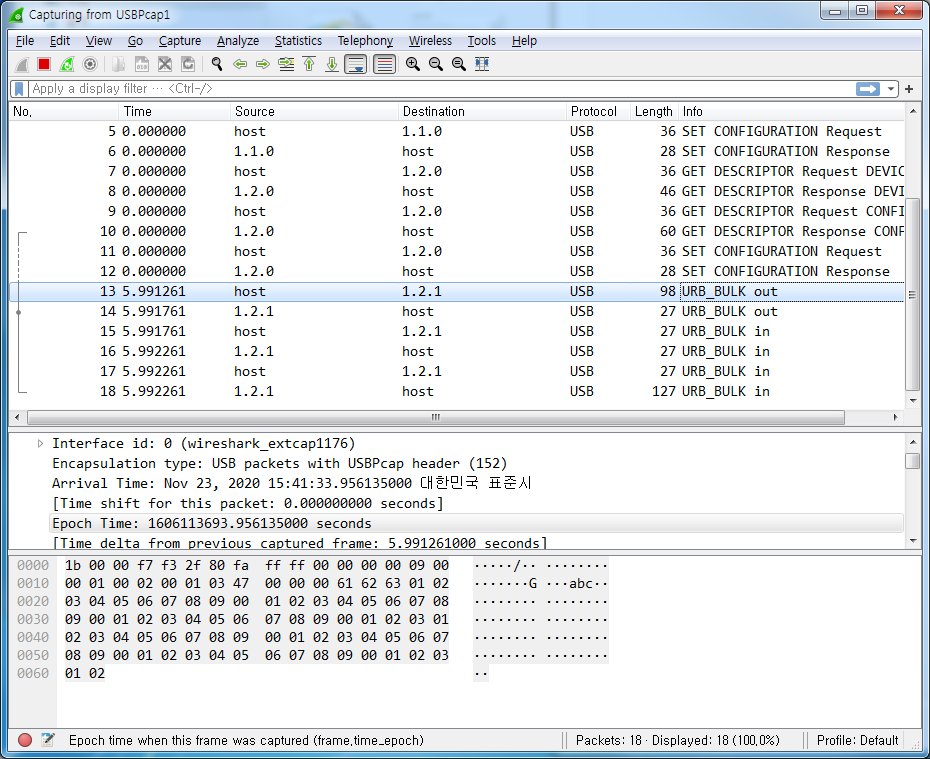Open capture file properties status icon
The height and width of the screenshot is (759, 930).
(48, 740)
